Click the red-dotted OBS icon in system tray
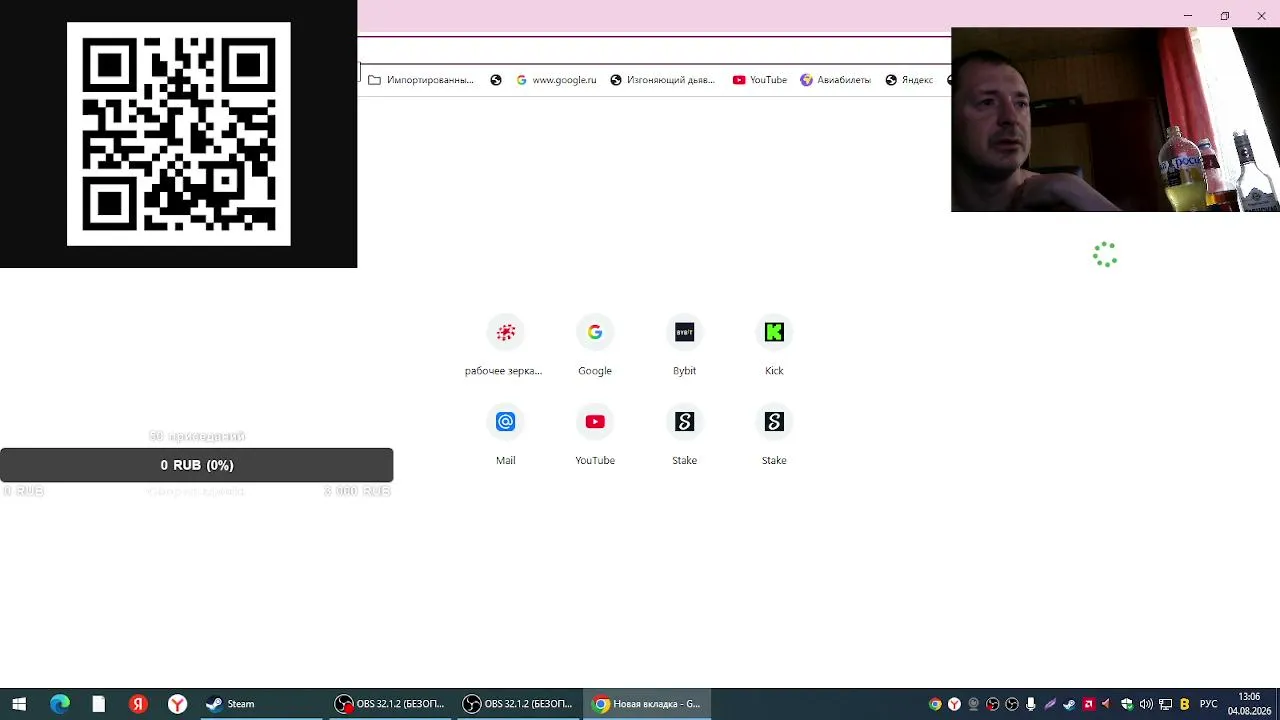This screenshot has height=720, width=1280. pos(992,704)
